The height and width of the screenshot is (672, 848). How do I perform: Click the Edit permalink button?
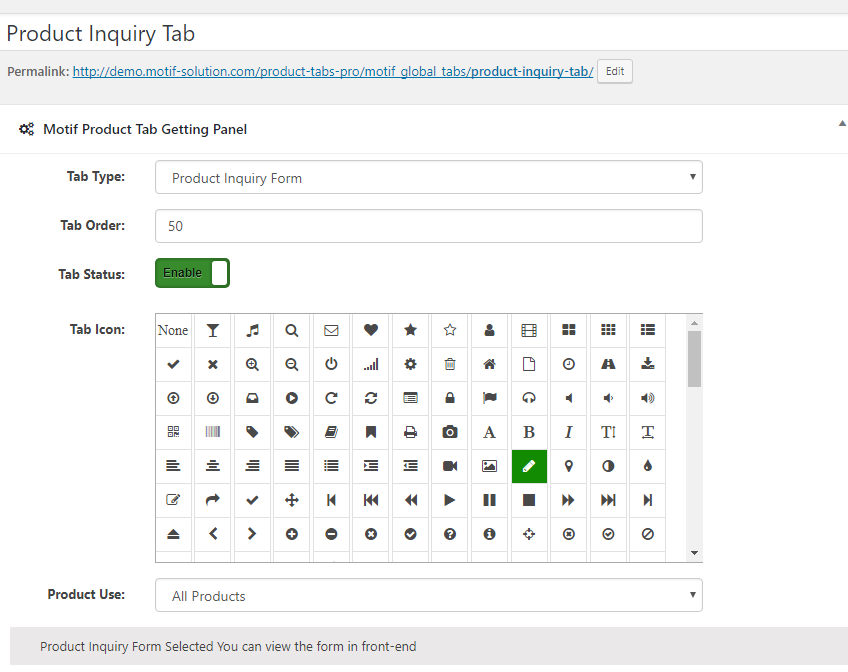[615, 71]
